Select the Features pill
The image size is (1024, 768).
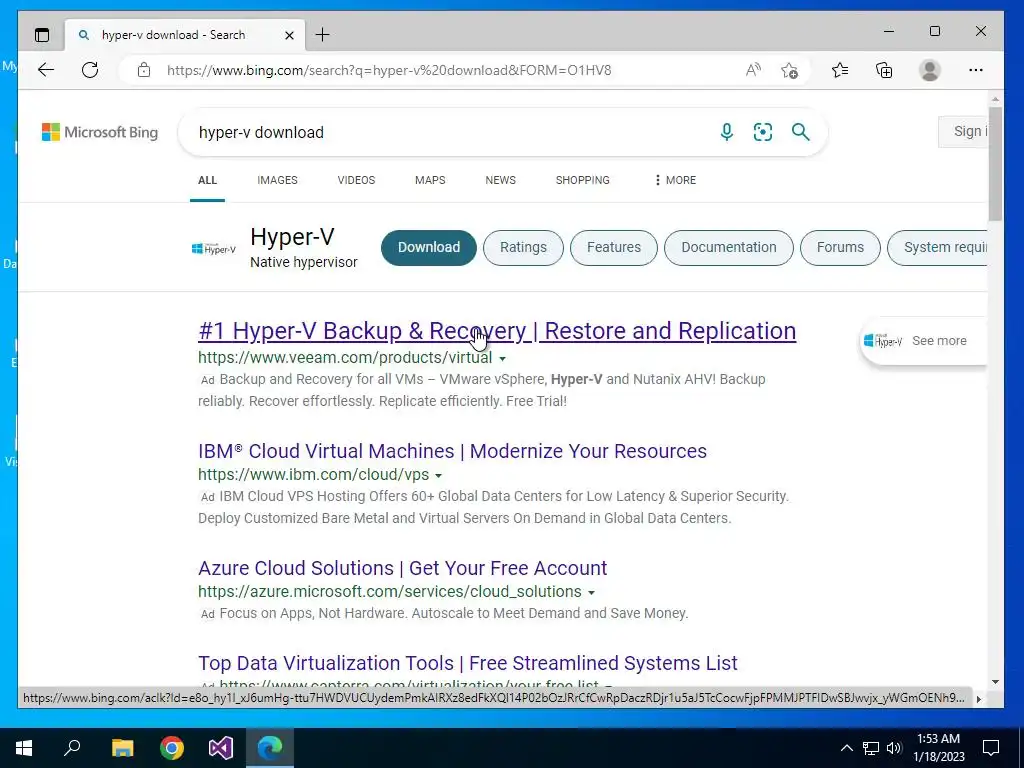pyautogui.click(x=614, y=248)
